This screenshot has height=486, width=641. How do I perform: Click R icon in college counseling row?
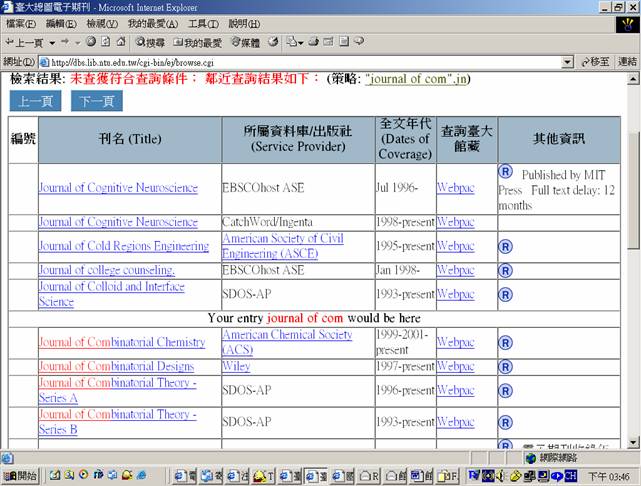click(505, 271)
